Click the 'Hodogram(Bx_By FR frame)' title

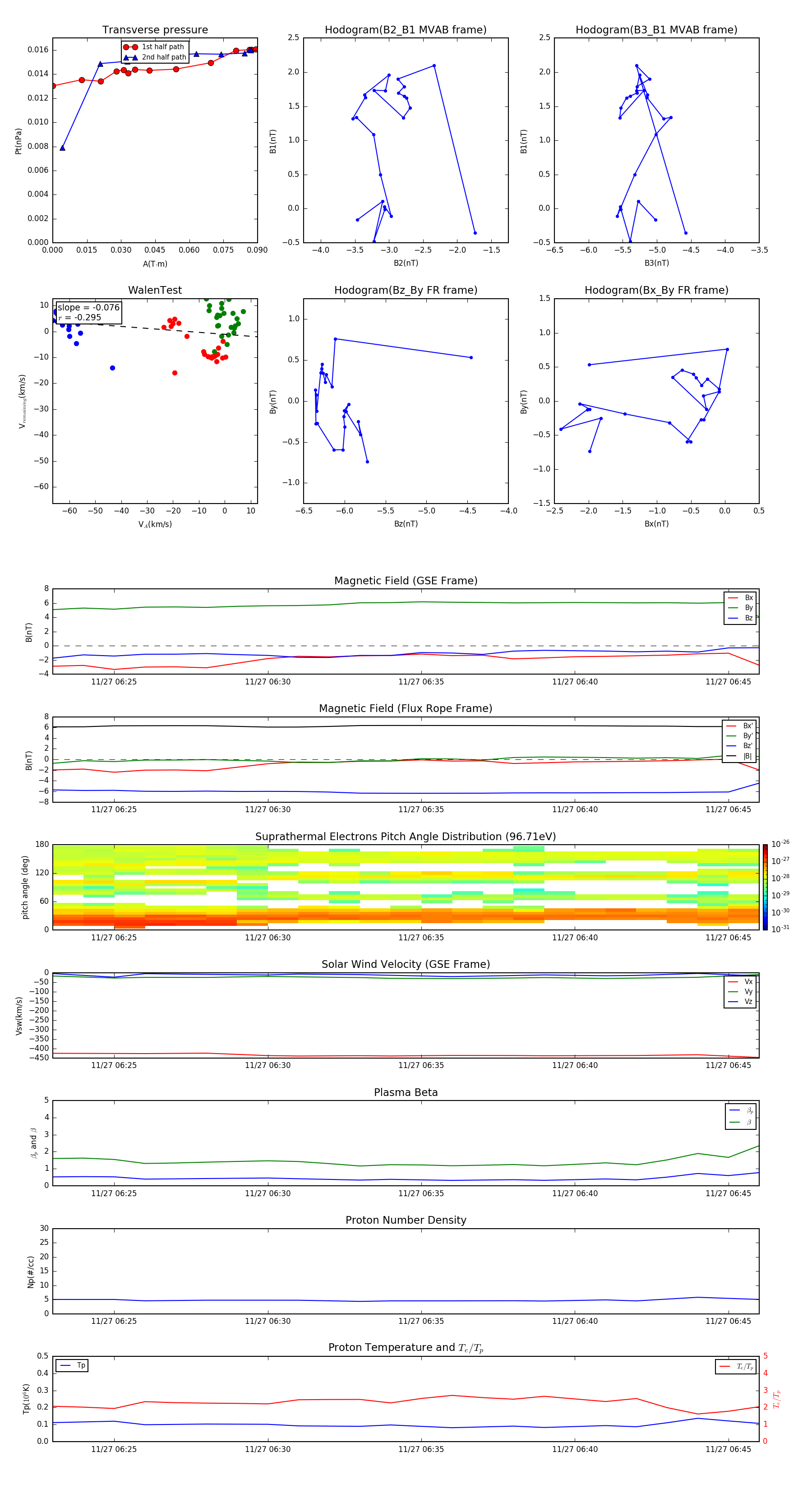656,290
